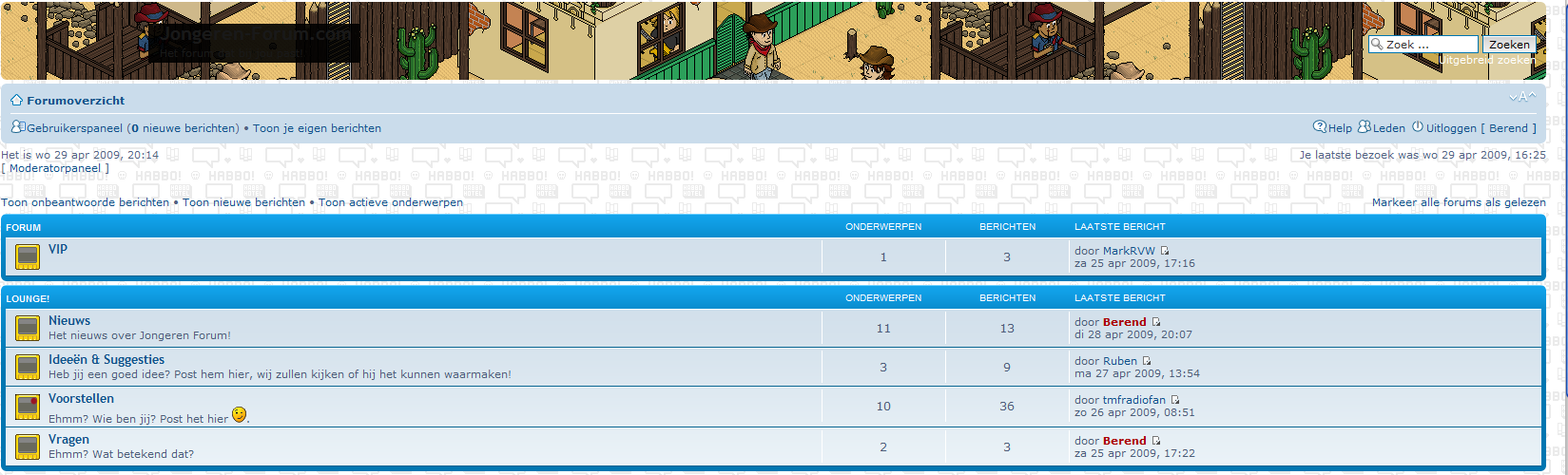This screenshot has width=1568, height=475.
Task: Open Toon je eigen berichten
Action: pyautogui.click(x=317, y=128)
